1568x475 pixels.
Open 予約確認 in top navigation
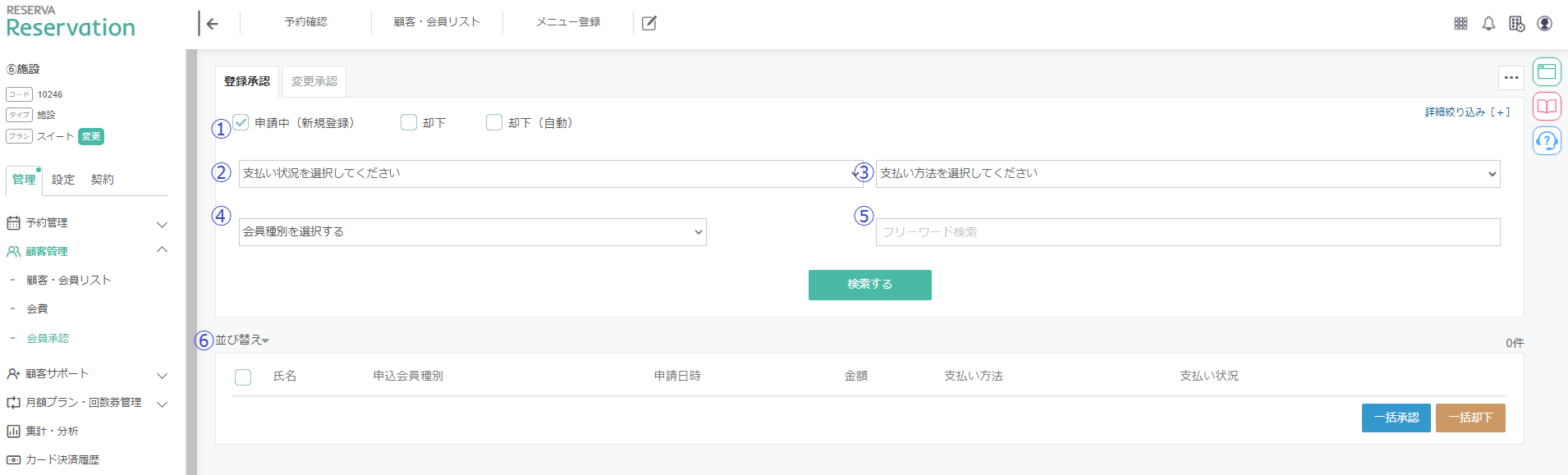tap(305, 22)
